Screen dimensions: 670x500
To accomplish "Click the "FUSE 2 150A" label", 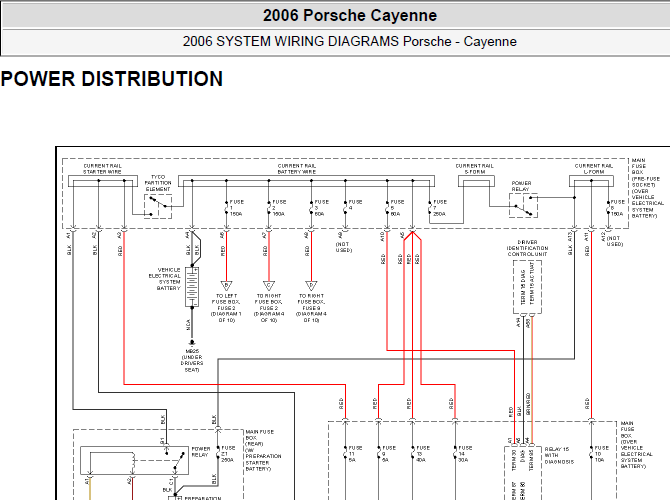I will pos(279,208).
